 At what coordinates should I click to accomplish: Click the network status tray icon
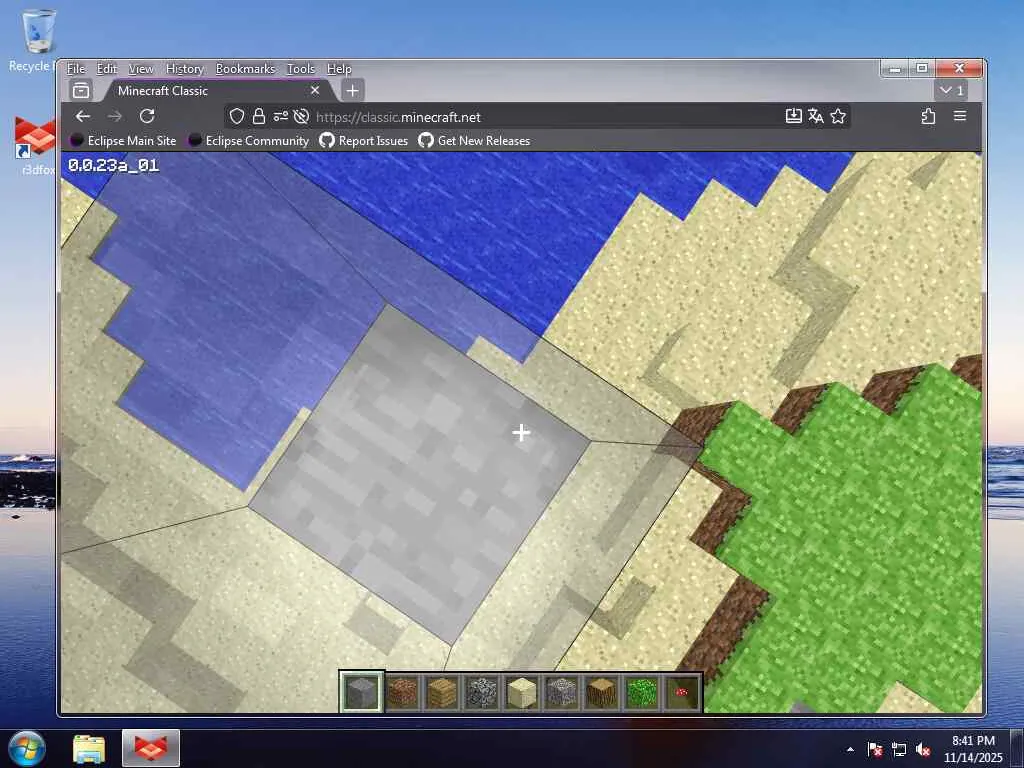[899, 750]
